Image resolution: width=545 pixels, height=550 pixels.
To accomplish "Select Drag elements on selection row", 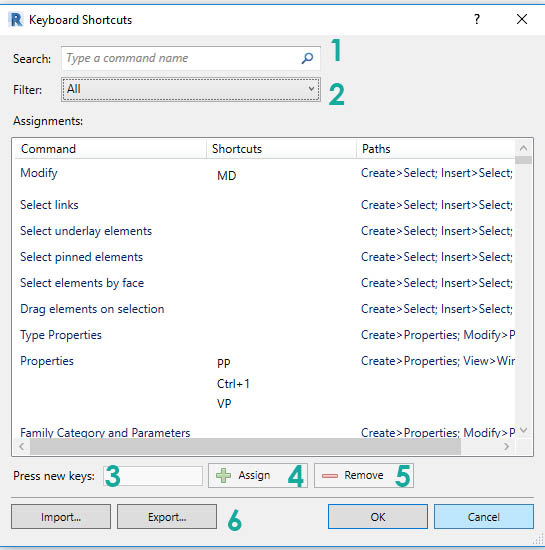I will coord(264,309).
